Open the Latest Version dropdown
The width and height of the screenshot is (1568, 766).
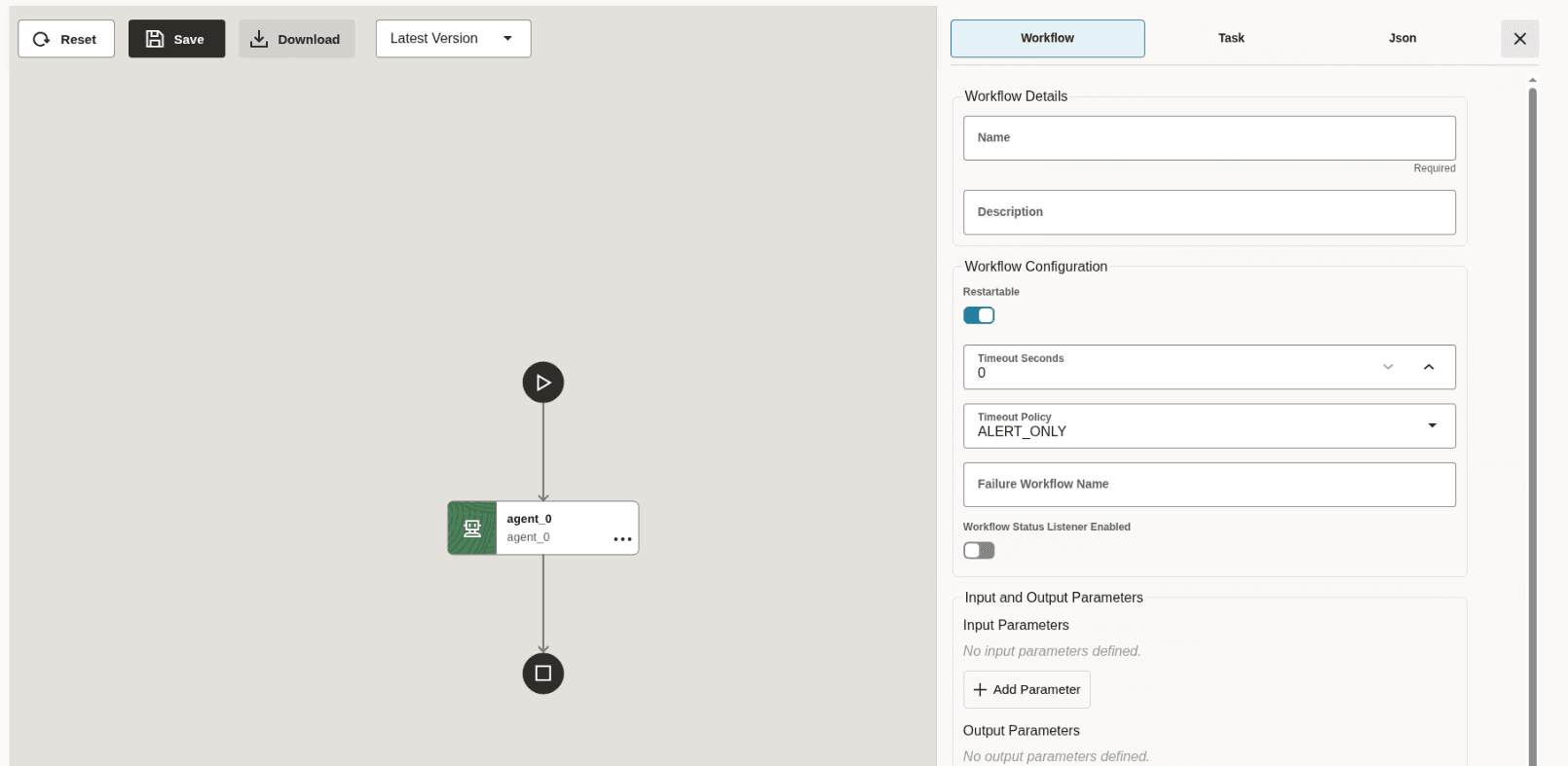coord(453,39)
